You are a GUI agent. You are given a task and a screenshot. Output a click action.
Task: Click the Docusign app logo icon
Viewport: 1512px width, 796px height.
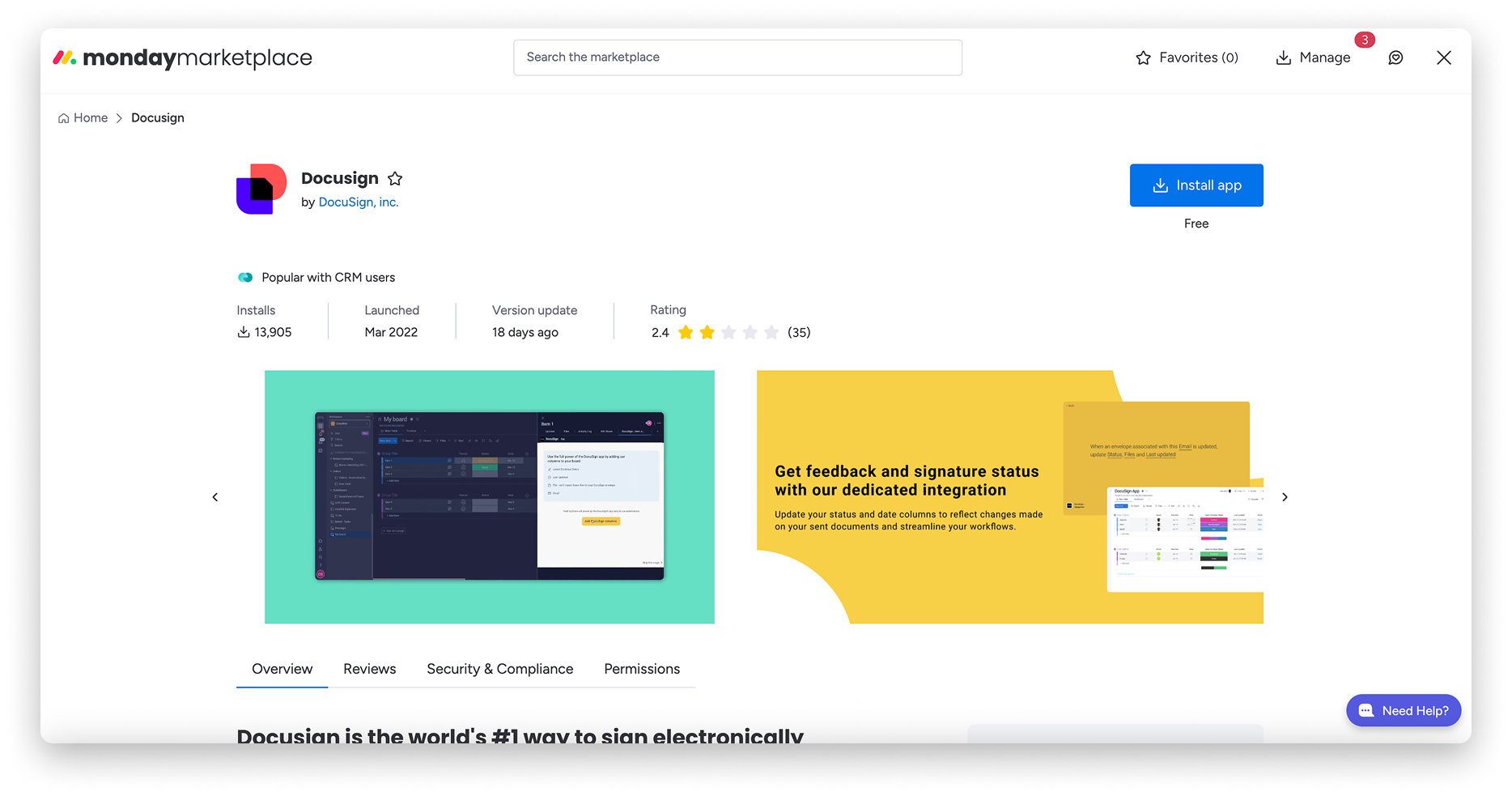click(x=261, y=189)
